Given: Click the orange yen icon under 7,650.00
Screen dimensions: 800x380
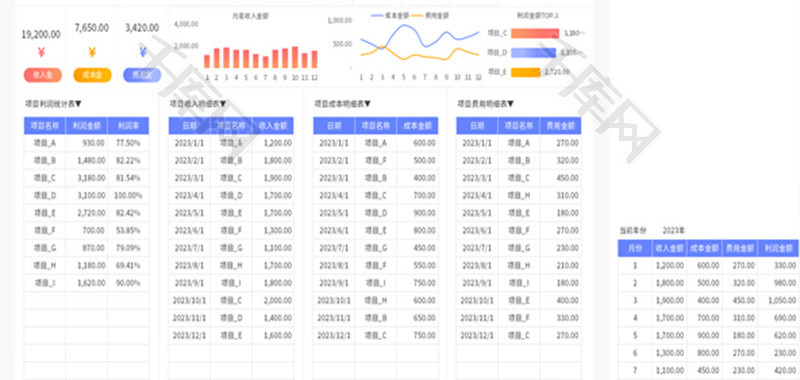Looking at the screenshot, I should coord(92,53).
